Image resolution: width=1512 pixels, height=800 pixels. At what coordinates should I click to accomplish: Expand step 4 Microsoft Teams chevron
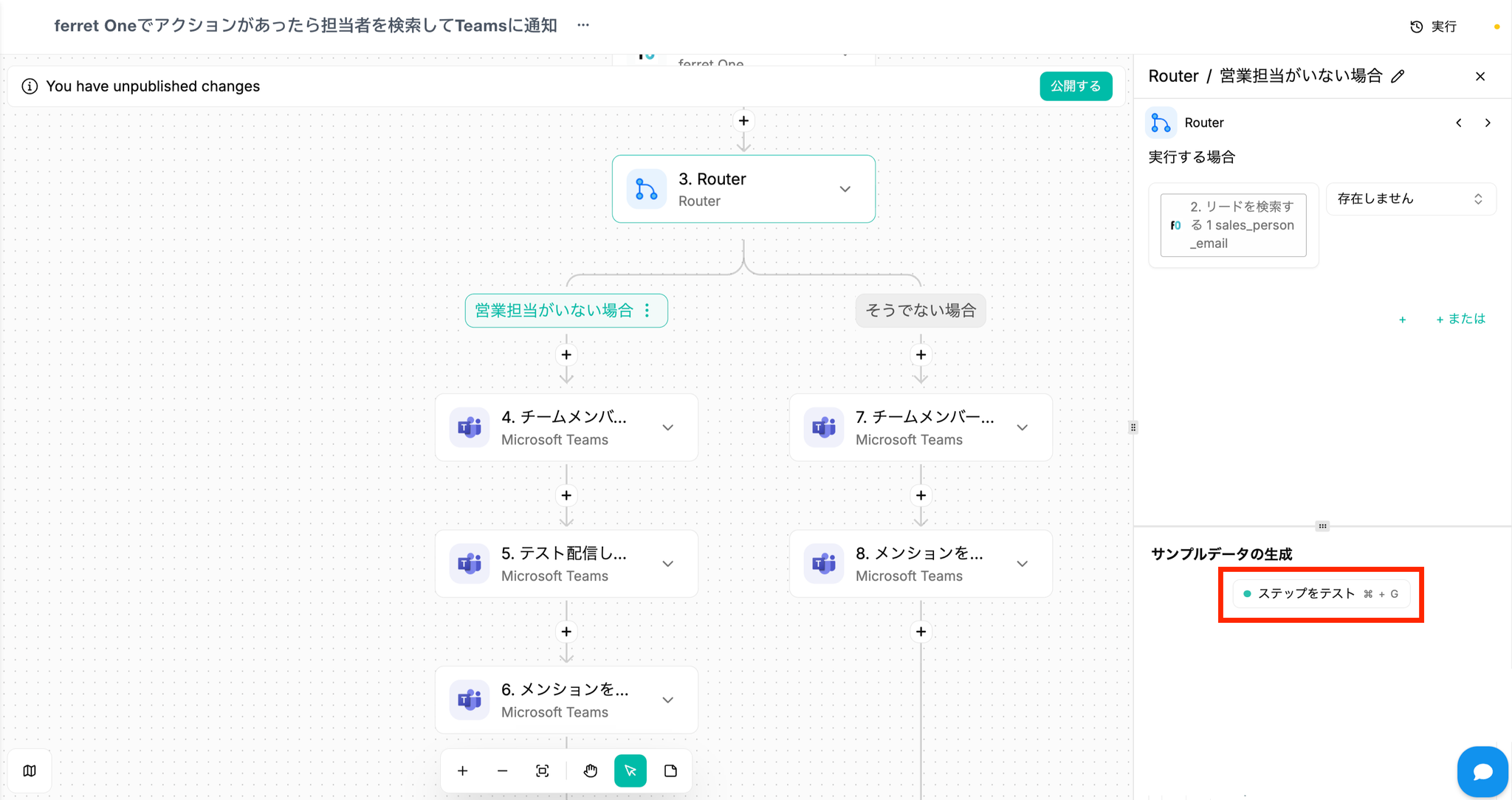pyautogui.click(x=667, y=427)
